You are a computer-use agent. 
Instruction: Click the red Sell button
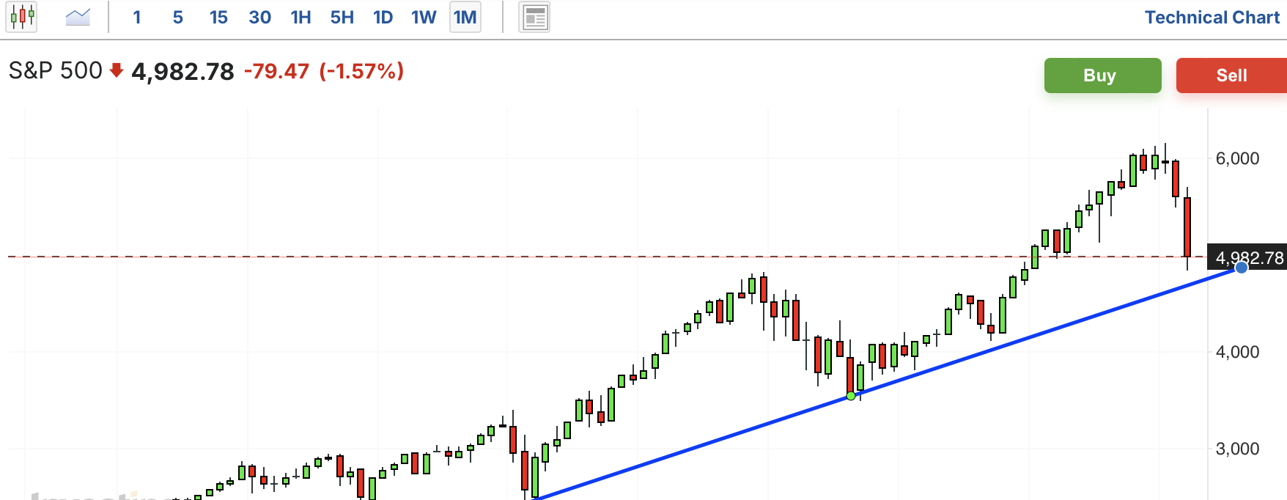[x=1232, y=76]
